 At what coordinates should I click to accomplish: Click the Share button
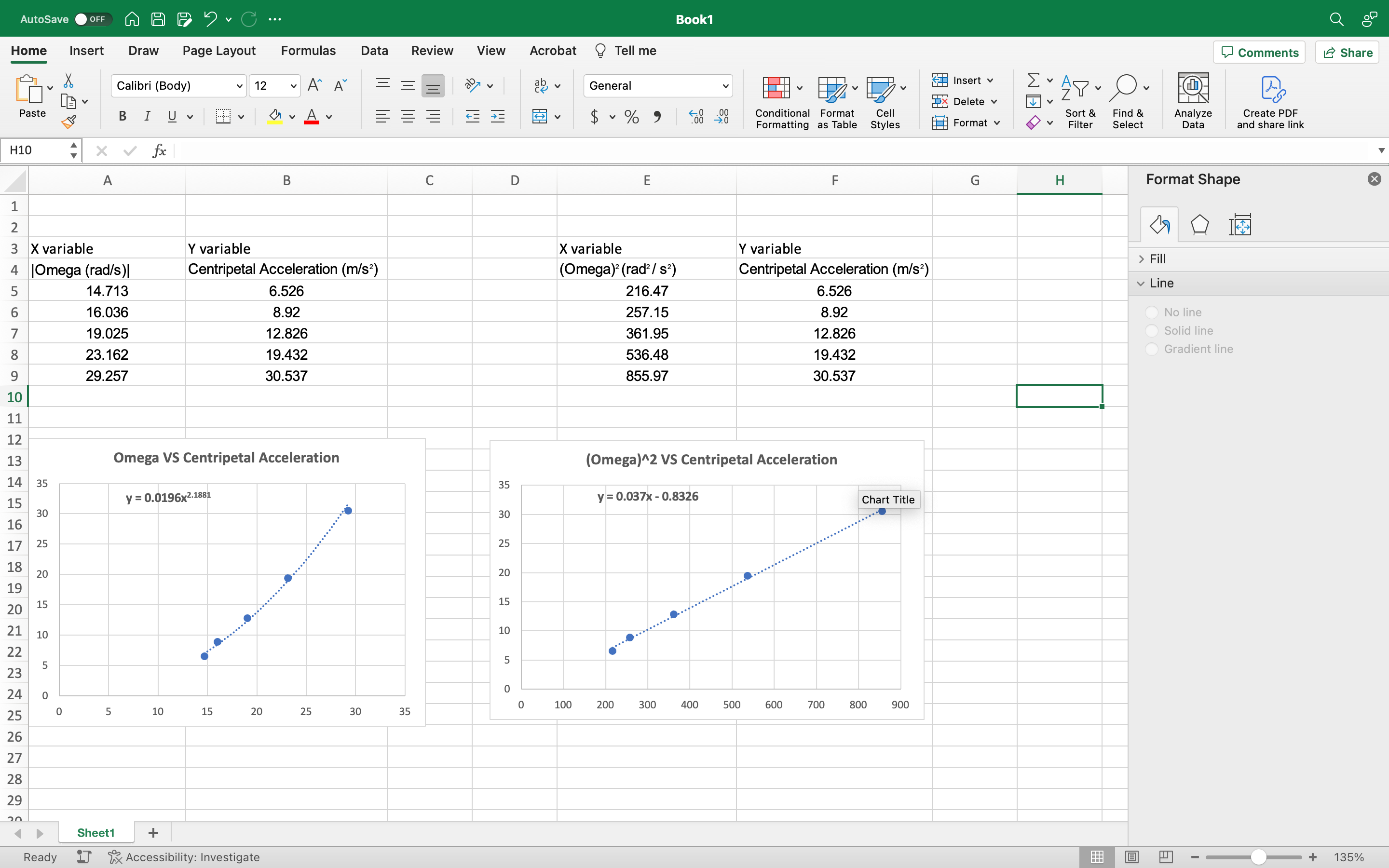coord(1347,52)
